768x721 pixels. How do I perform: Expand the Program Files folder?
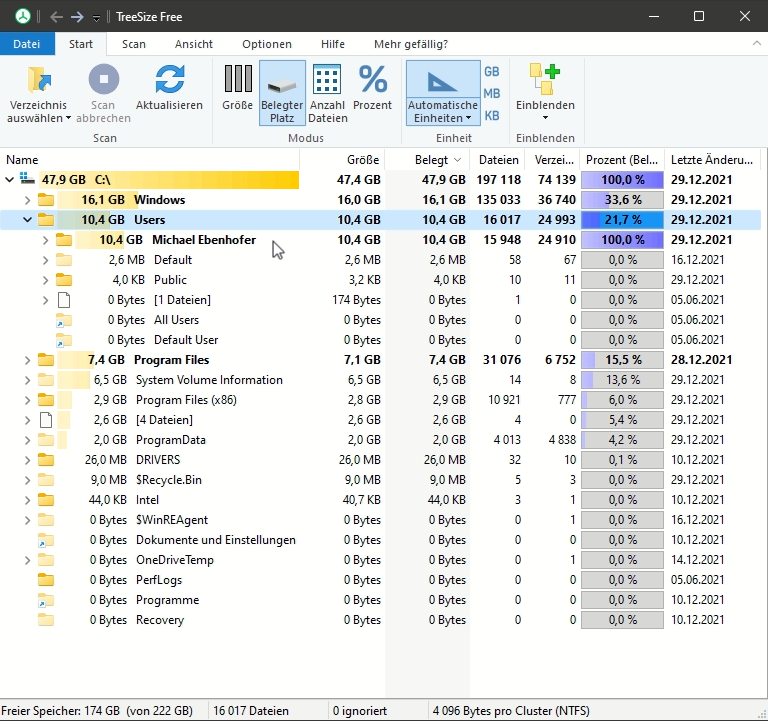pyautogui.click(x=27, y=360)
